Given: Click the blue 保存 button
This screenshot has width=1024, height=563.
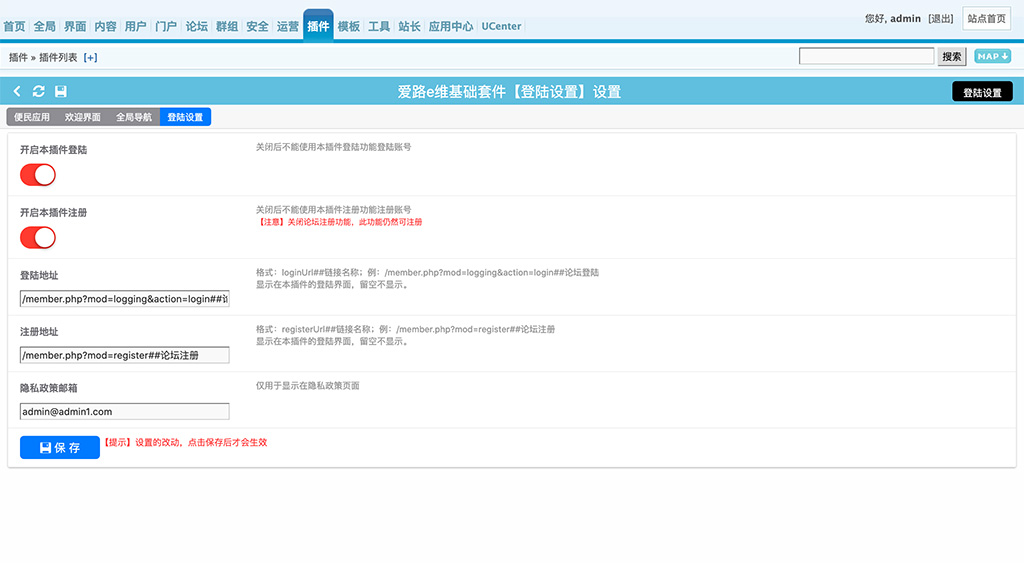Looking at the screenshot, I should point(60,448).
